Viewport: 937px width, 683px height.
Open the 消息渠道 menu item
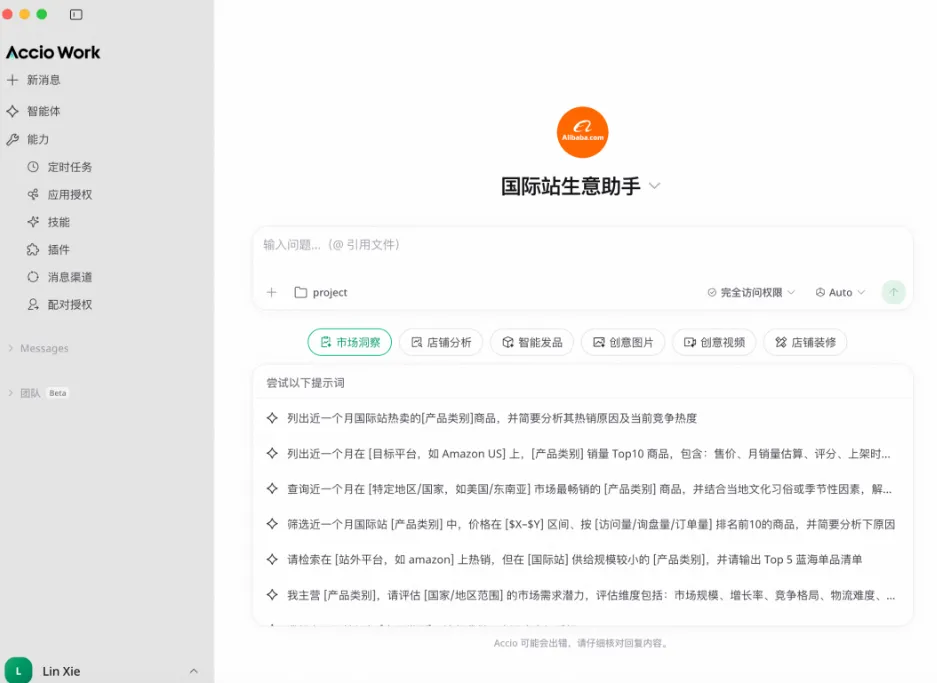pyautogui.click(x=70, y=277)
